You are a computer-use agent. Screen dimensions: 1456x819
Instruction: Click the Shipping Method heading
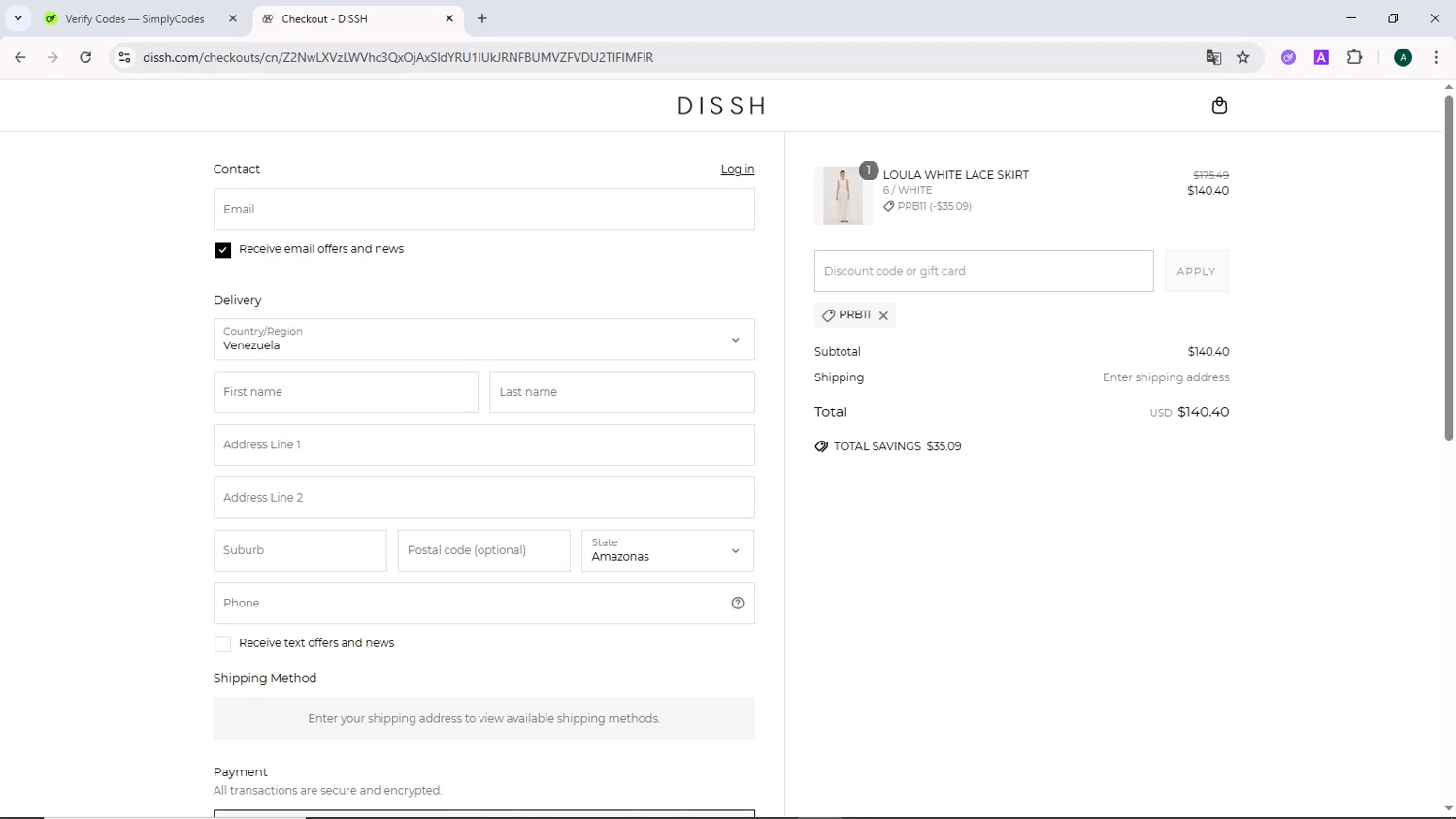(x=265, y=678)
